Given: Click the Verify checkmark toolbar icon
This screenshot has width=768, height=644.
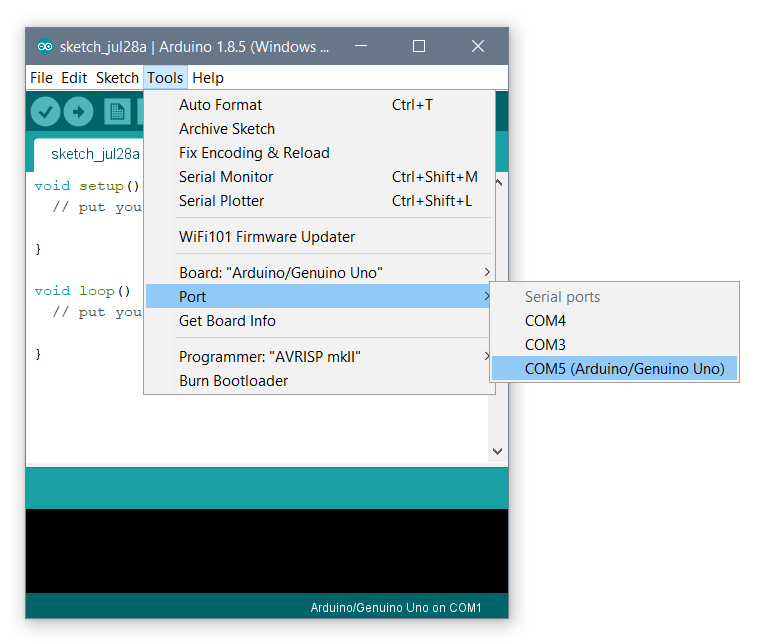Looking at the screenshot, I should tap(45, 111).
